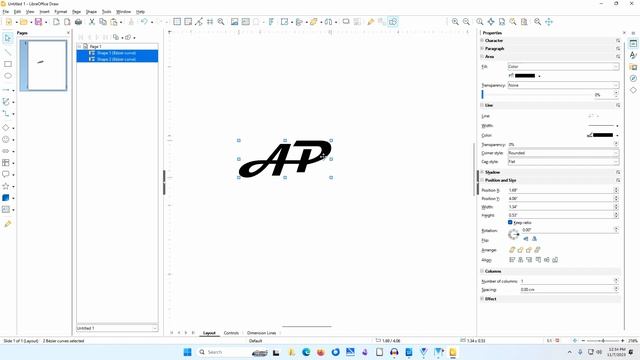This screenshot has height=360, width=640.
Task: Pick the Rectangle tool
Action: (8, 64)
